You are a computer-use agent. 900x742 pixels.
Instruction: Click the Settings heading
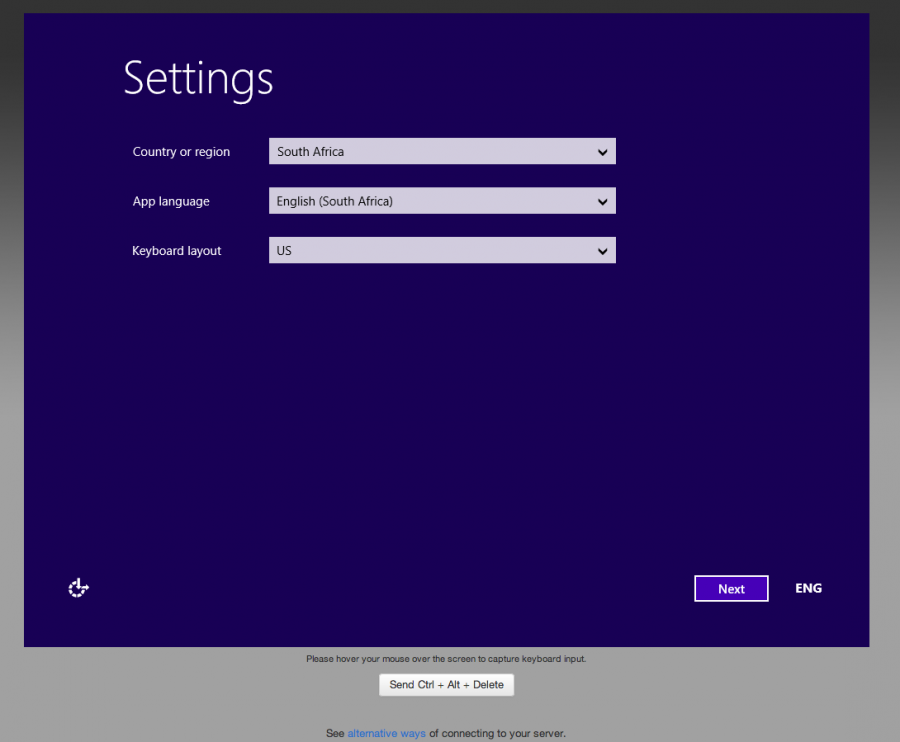197,79
